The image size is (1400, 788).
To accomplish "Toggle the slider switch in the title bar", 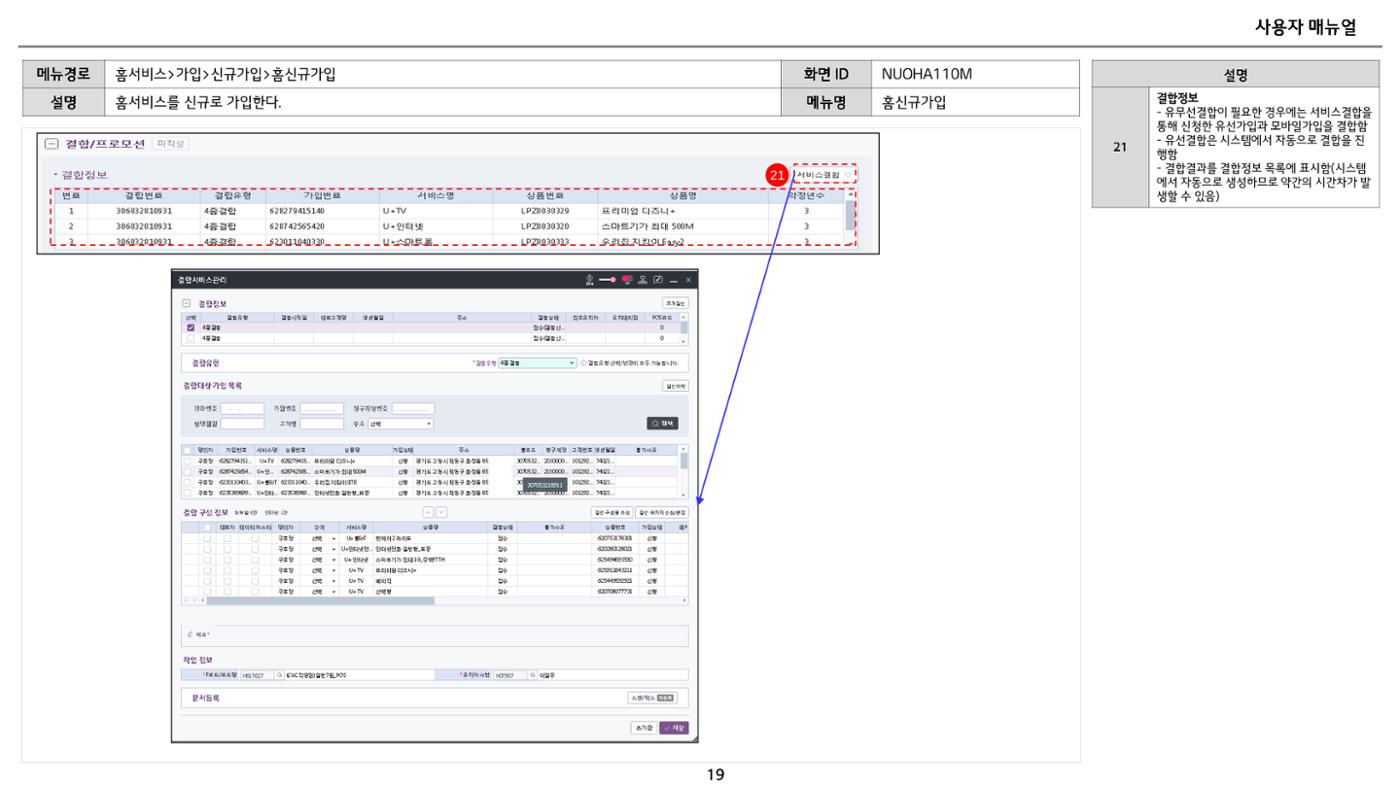I will point(607,280).
